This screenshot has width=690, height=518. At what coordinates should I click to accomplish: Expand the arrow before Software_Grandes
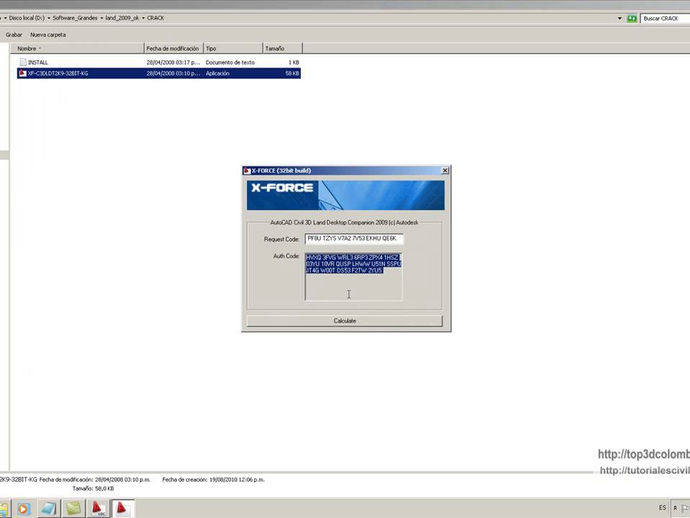click(49, 18)
